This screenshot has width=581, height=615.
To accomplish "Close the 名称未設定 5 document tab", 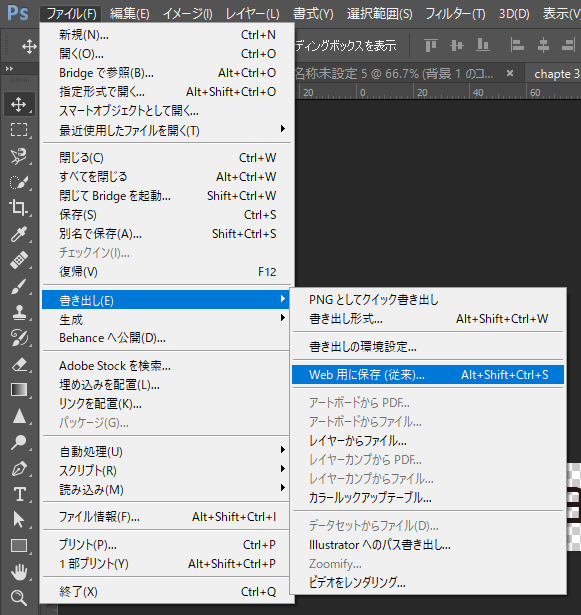I will 510,73.
